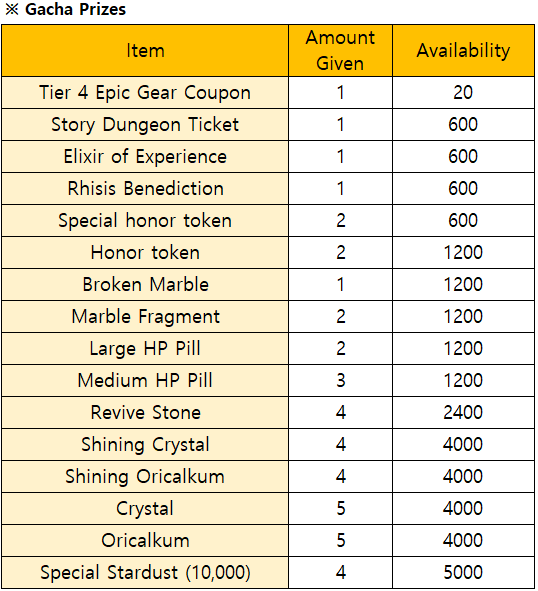Screen dimensions: 538x591
Task: Click the Gacha Prizes heading
Action: 66,9
